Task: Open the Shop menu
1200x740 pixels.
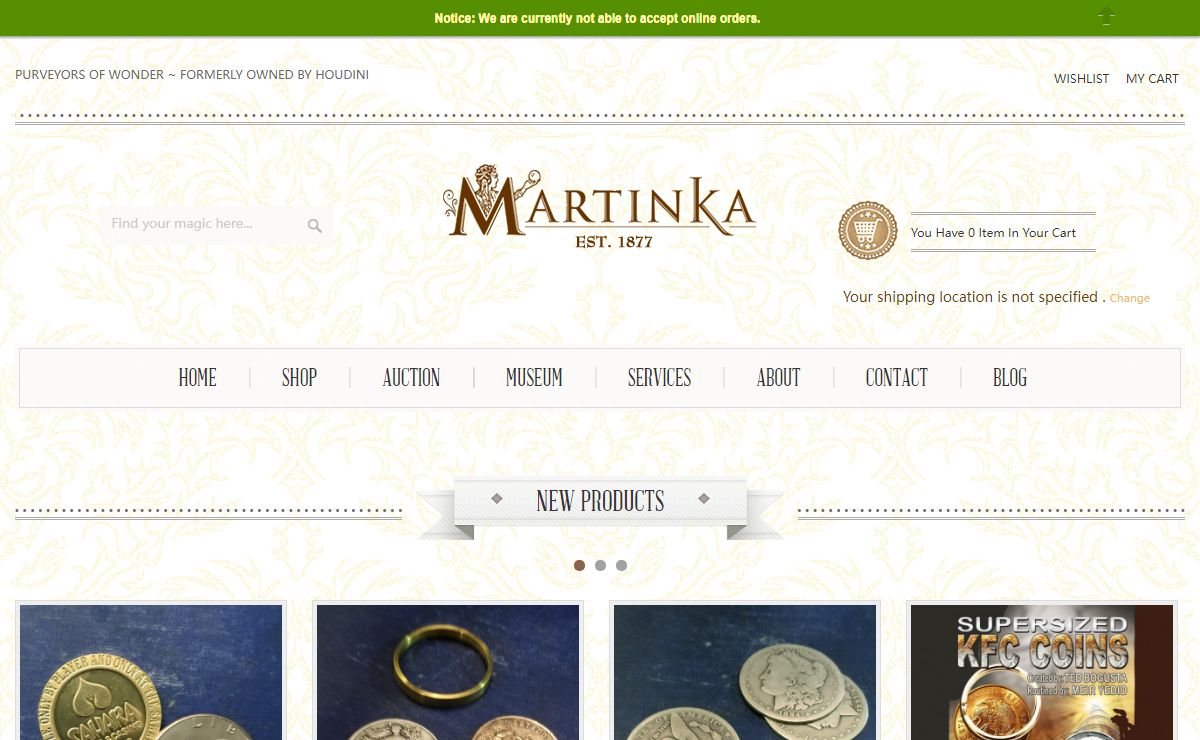Action: 299,377
